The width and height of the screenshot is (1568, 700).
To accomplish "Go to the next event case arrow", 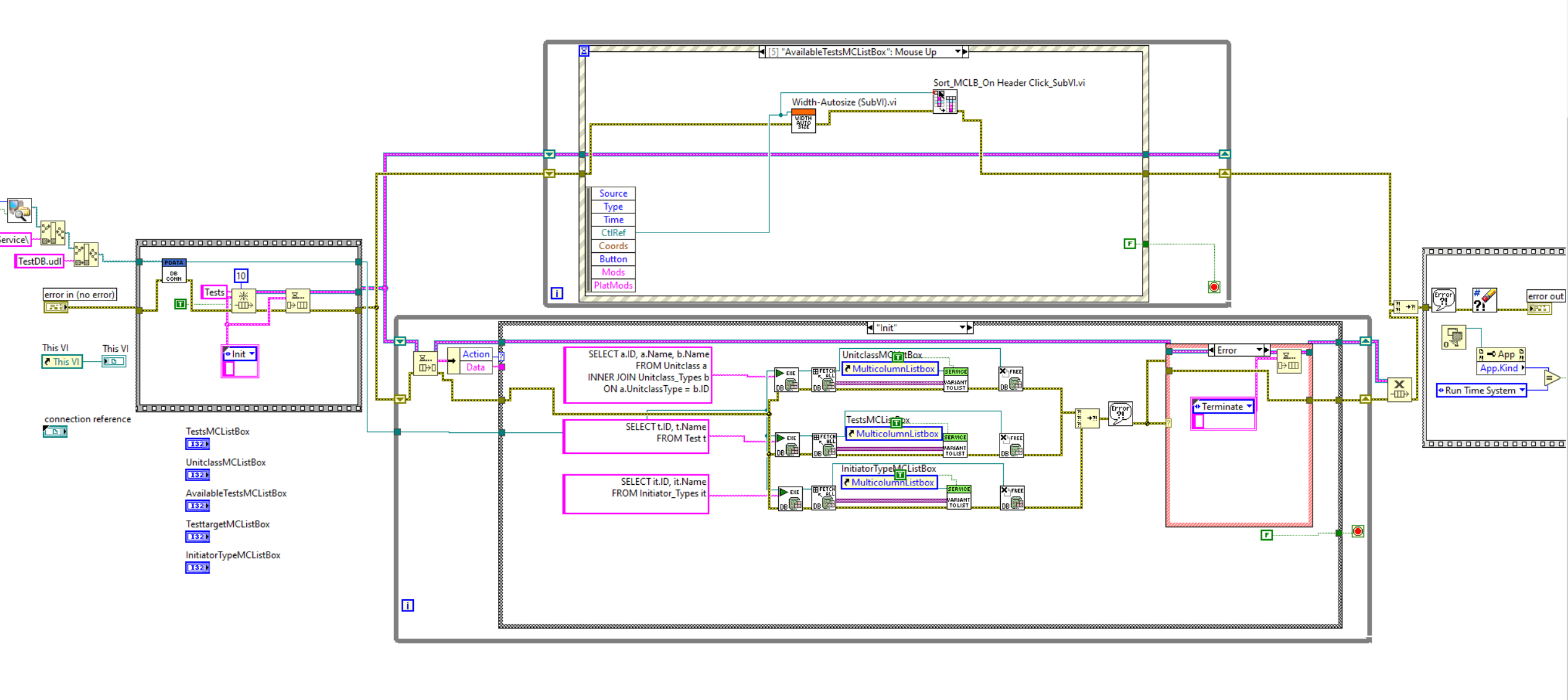I will 965,52.
